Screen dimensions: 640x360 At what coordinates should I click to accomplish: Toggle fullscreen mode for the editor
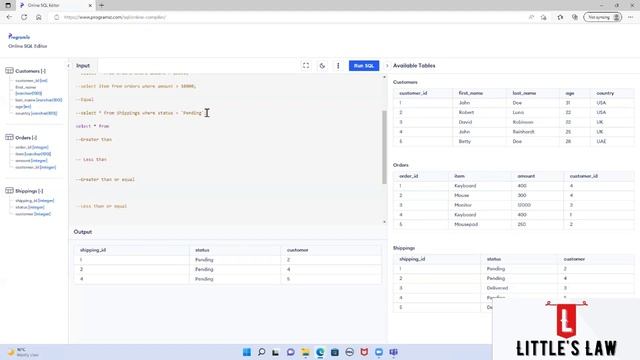coord(306,66)
